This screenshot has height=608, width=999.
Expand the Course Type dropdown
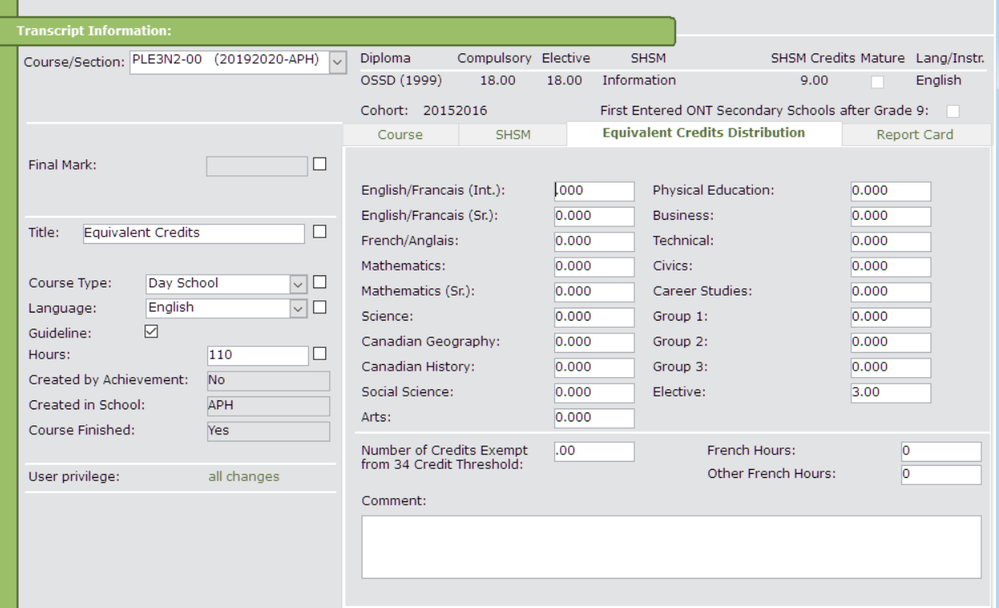298,284
